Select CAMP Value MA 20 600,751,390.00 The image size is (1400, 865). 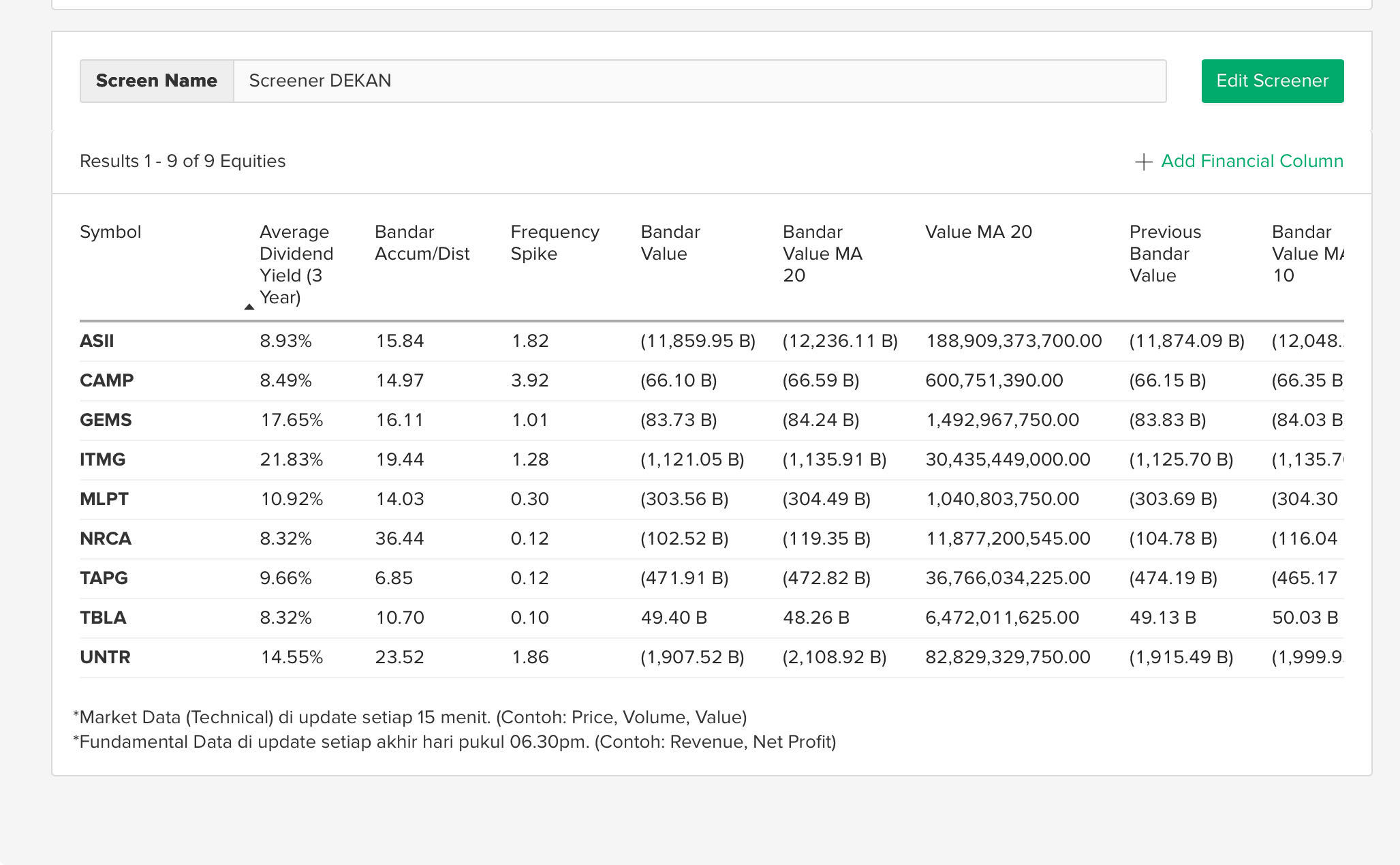[994, 380]
